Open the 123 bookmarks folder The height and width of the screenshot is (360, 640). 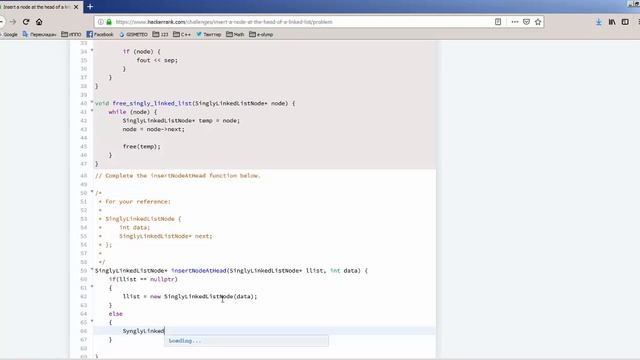[160, 35]
